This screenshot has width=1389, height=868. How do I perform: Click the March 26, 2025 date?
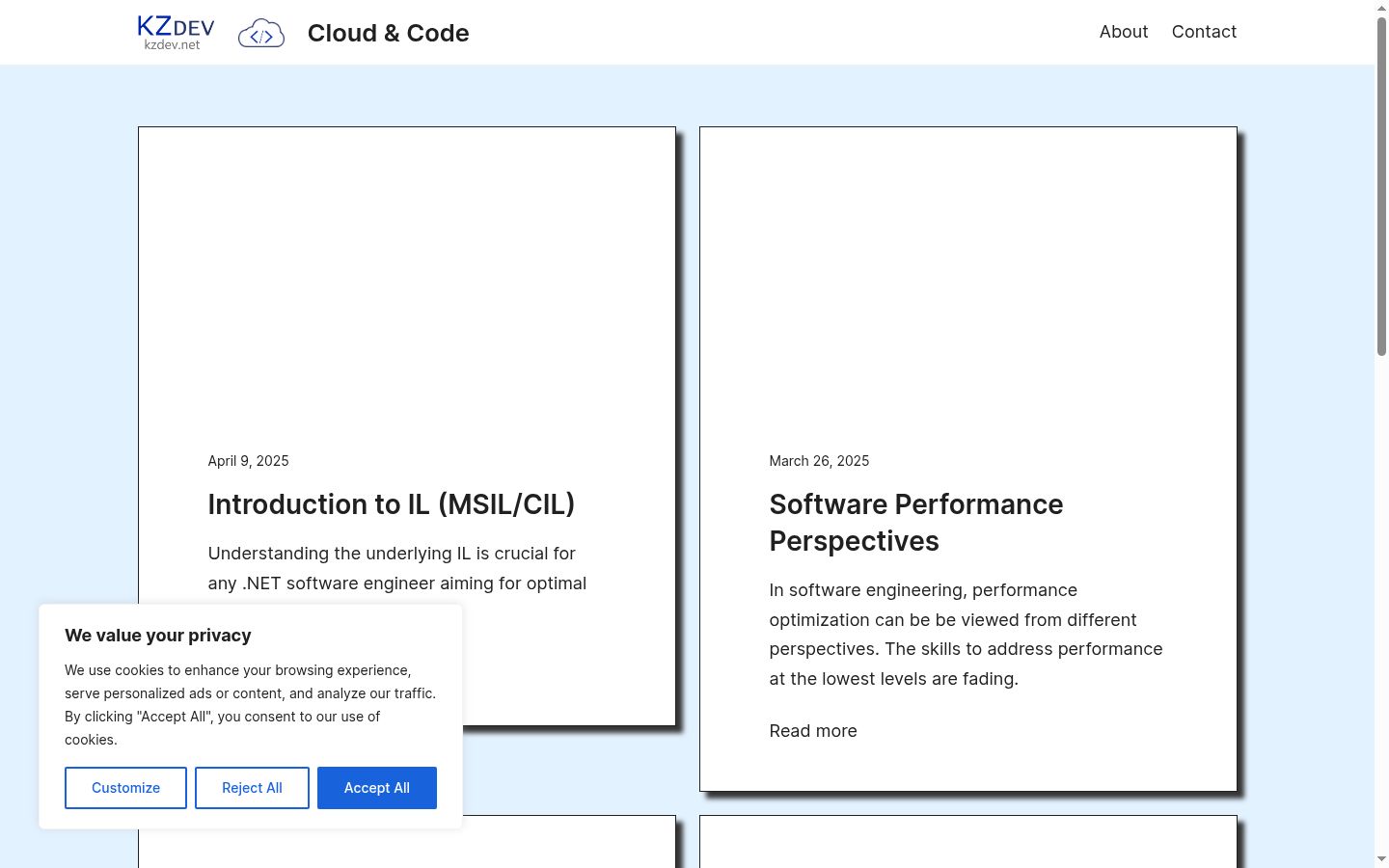point(819,461)
